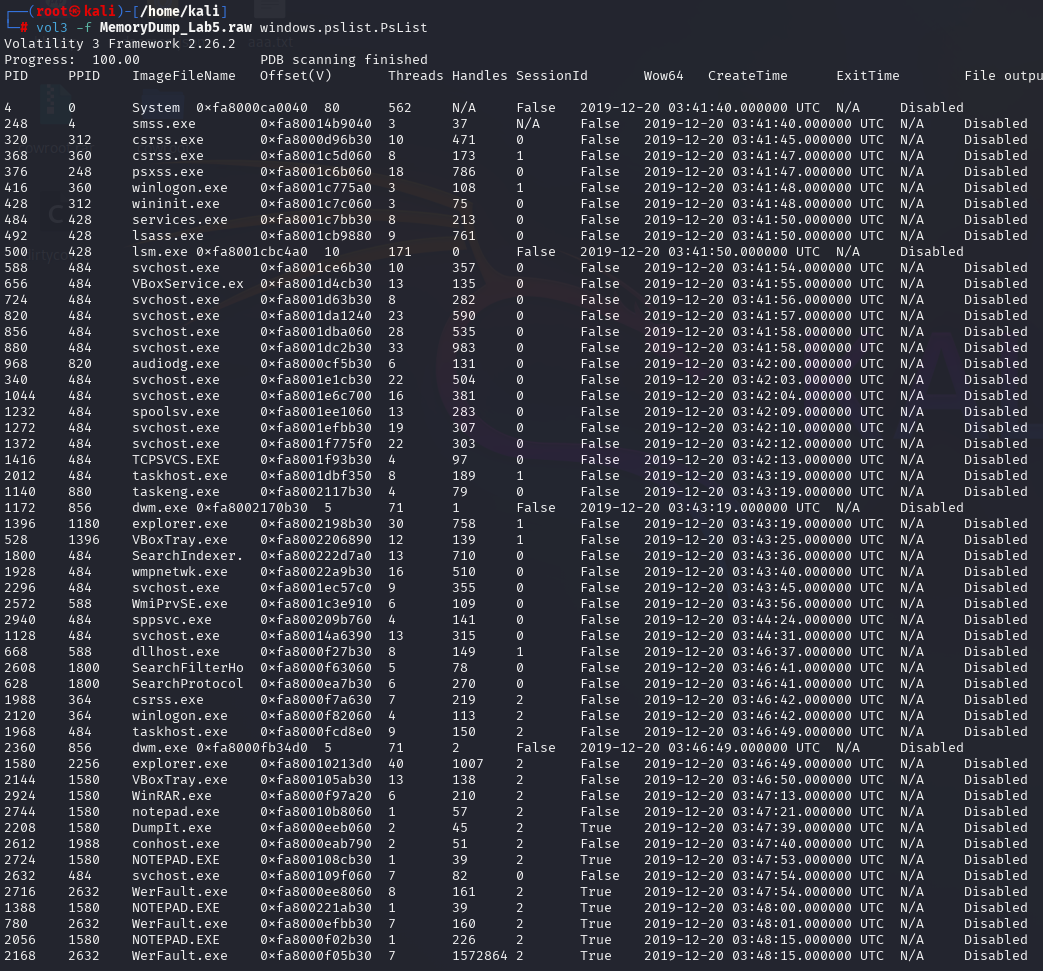Click the MemoryDump_Lab5.raw filename in the command
1043x971 pixels.
tap(176, 27)
